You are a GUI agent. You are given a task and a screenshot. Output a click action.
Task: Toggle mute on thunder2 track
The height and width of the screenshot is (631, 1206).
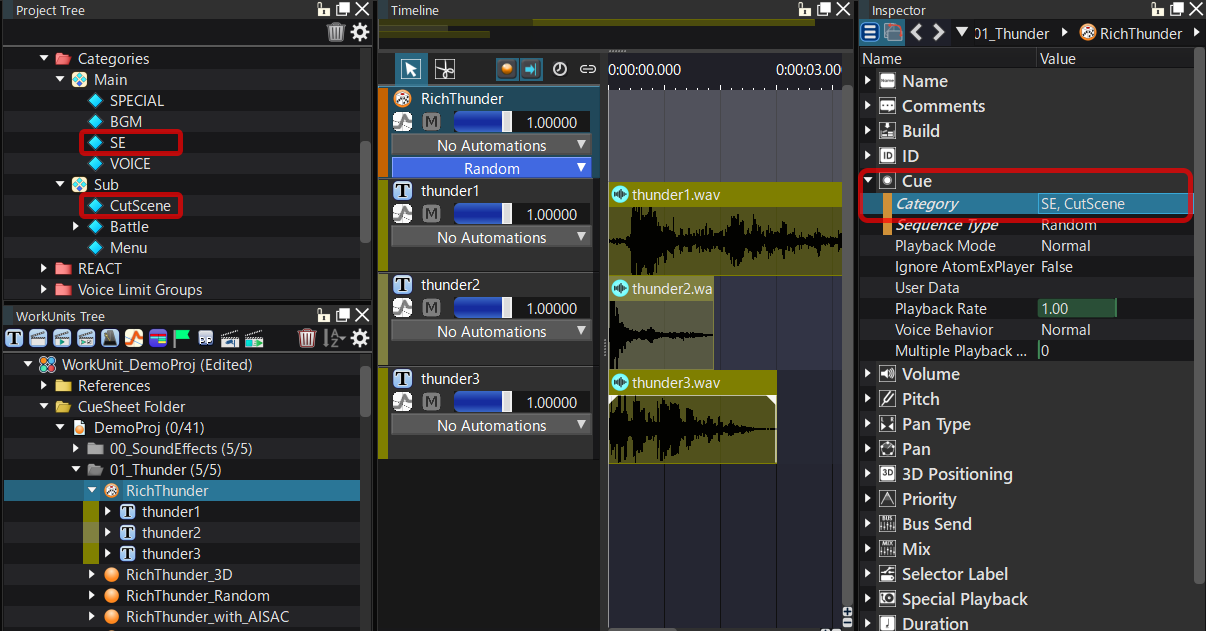point(431,308)
